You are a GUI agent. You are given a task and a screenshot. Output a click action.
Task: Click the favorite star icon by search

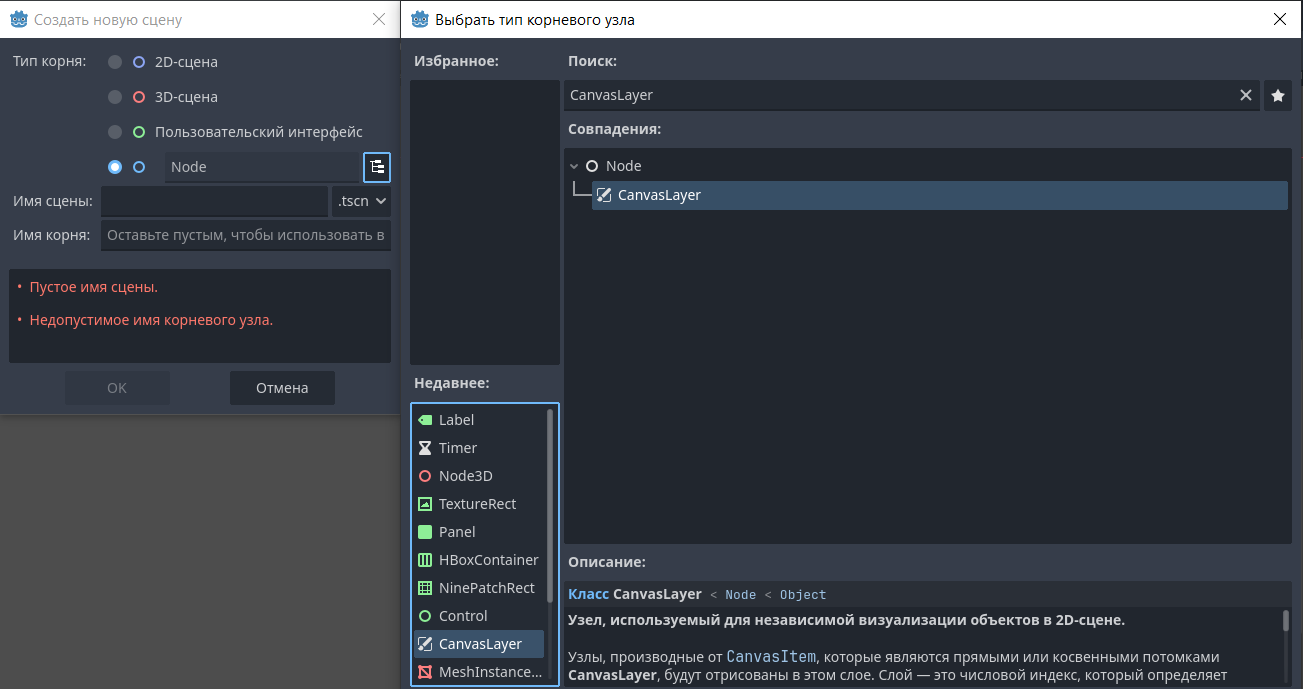(1277, 96)
